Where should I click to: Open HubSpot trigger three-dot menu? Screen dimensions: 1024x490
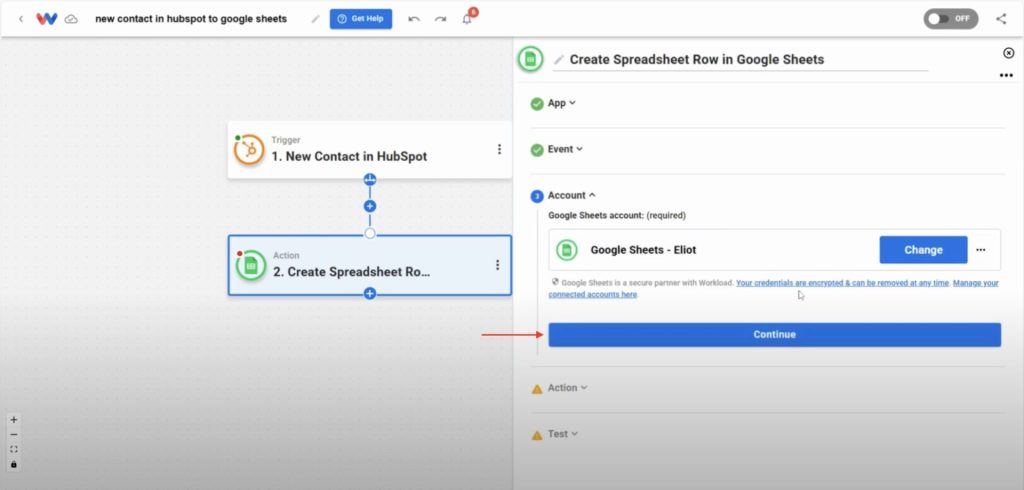500,150
